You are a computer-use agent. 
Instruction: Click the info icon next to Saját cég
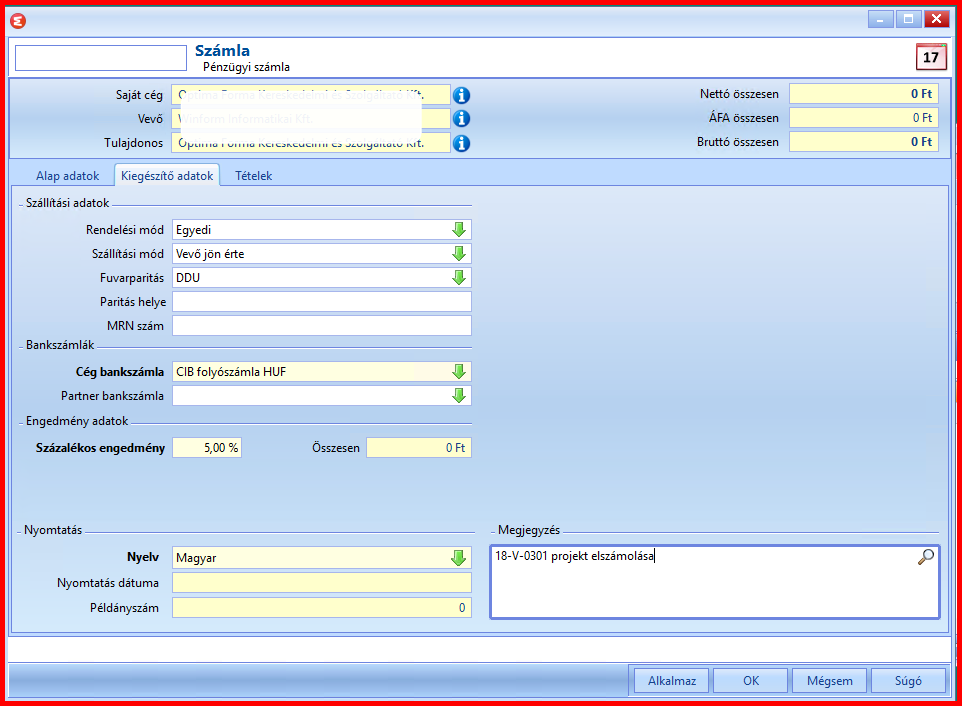pos(461,95)
